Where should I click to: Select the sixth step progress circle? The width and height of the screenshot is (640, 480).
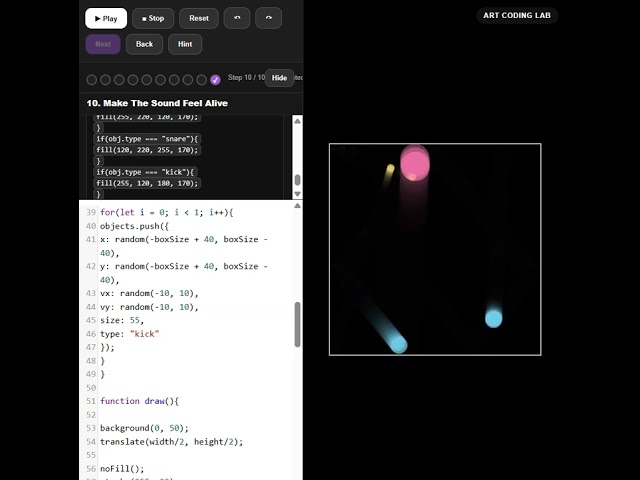160,80
